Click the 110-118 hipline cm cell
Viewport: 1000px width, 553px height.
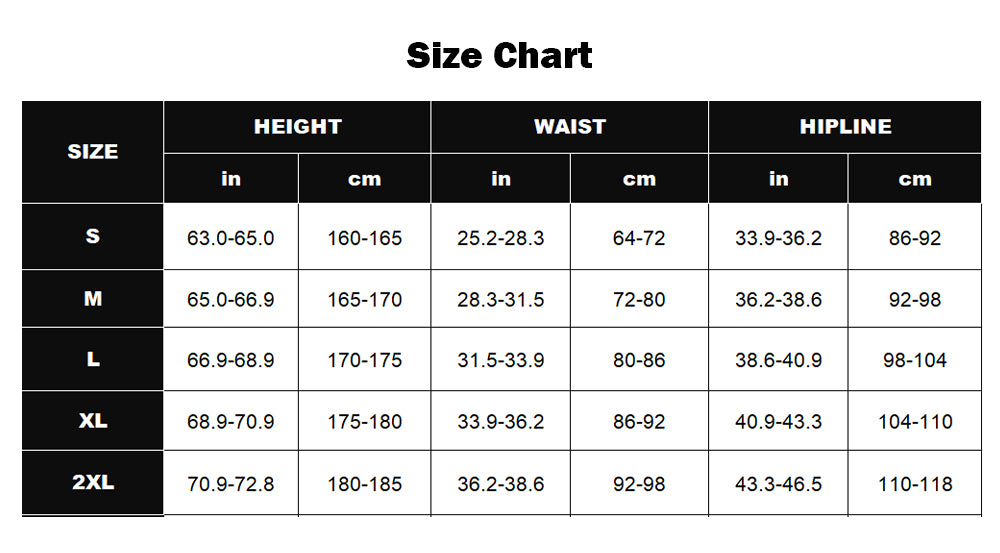pos(915,484)
